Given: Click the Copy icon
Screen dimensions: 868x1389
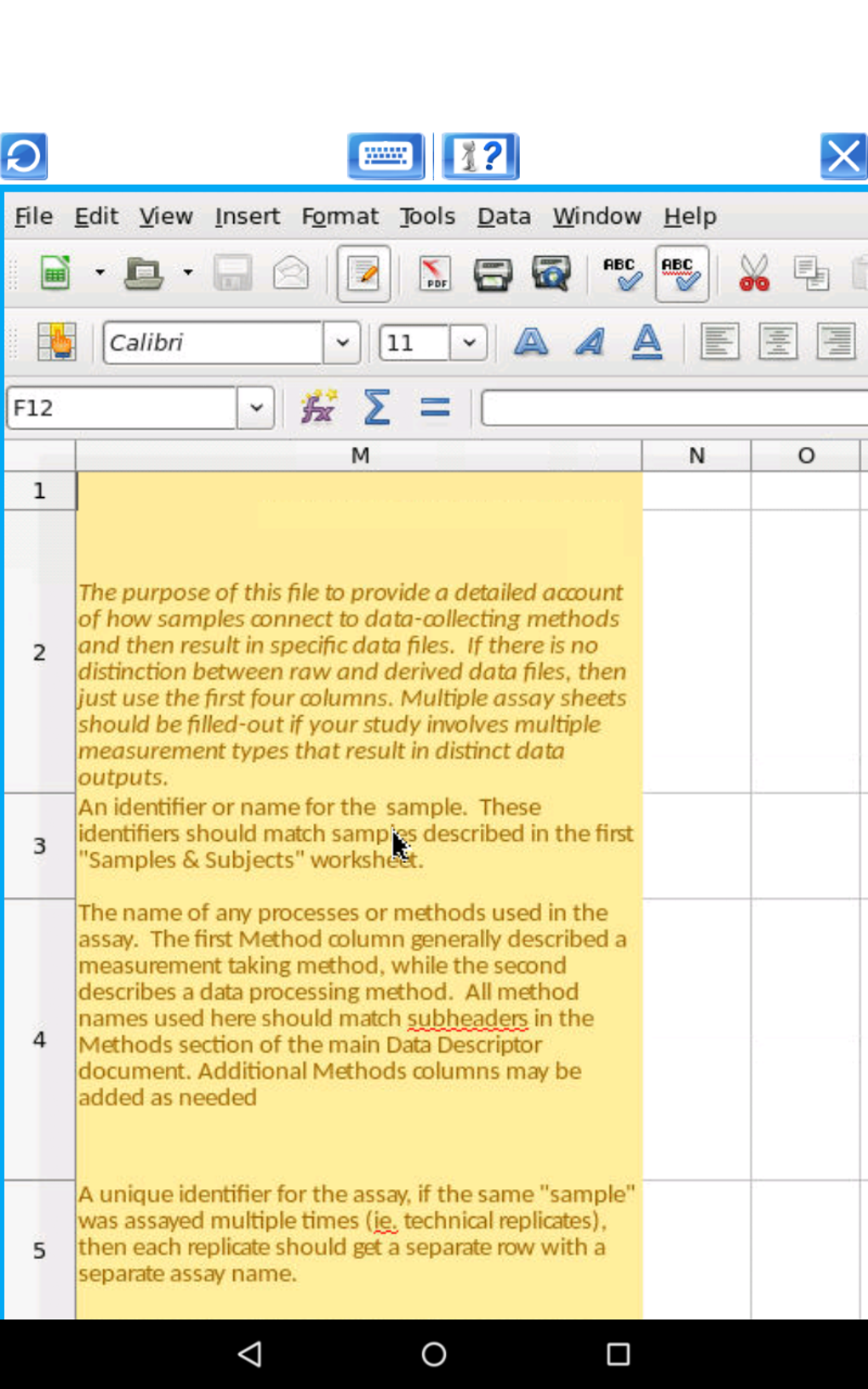Looking at the screenshot, I should pos(811,273).
